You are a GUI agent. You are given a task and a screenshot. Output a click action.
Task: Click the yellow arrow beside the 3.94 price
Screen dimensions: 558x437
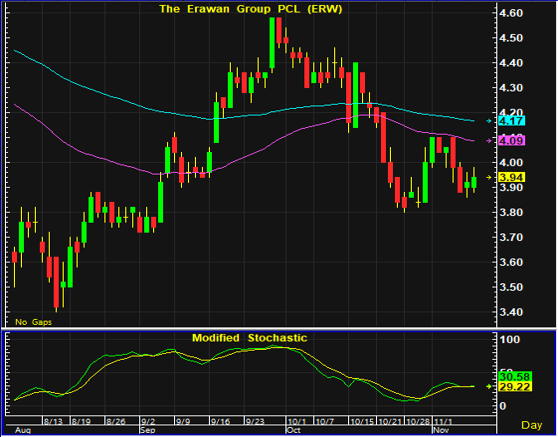489,177
